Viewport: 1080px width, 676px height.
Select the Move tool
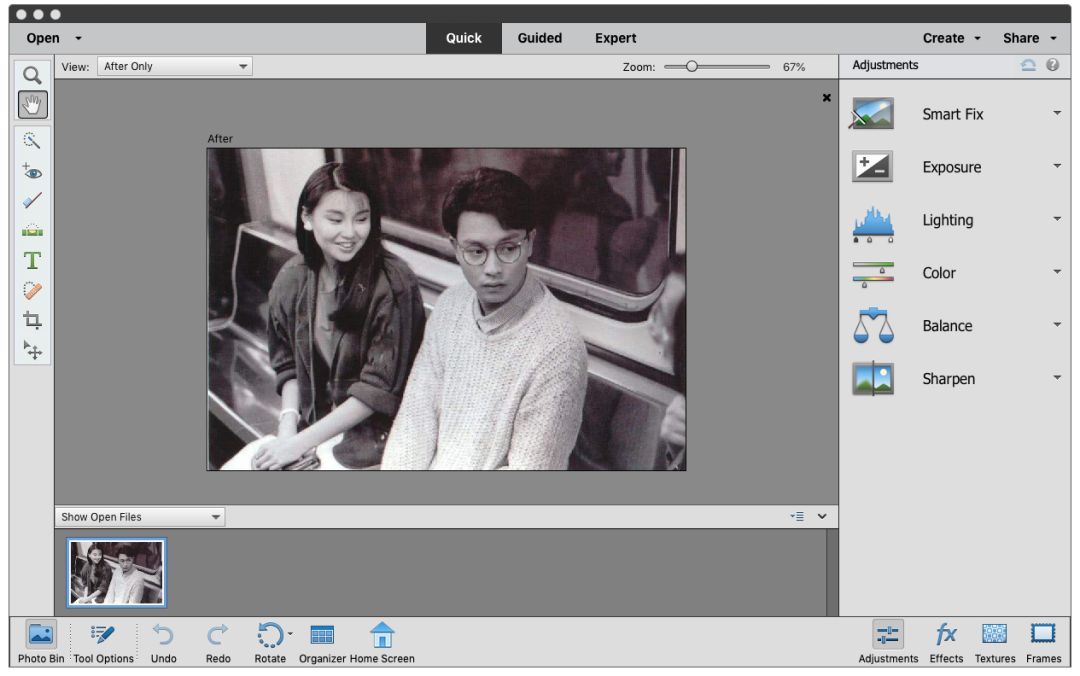coord(32,350)
